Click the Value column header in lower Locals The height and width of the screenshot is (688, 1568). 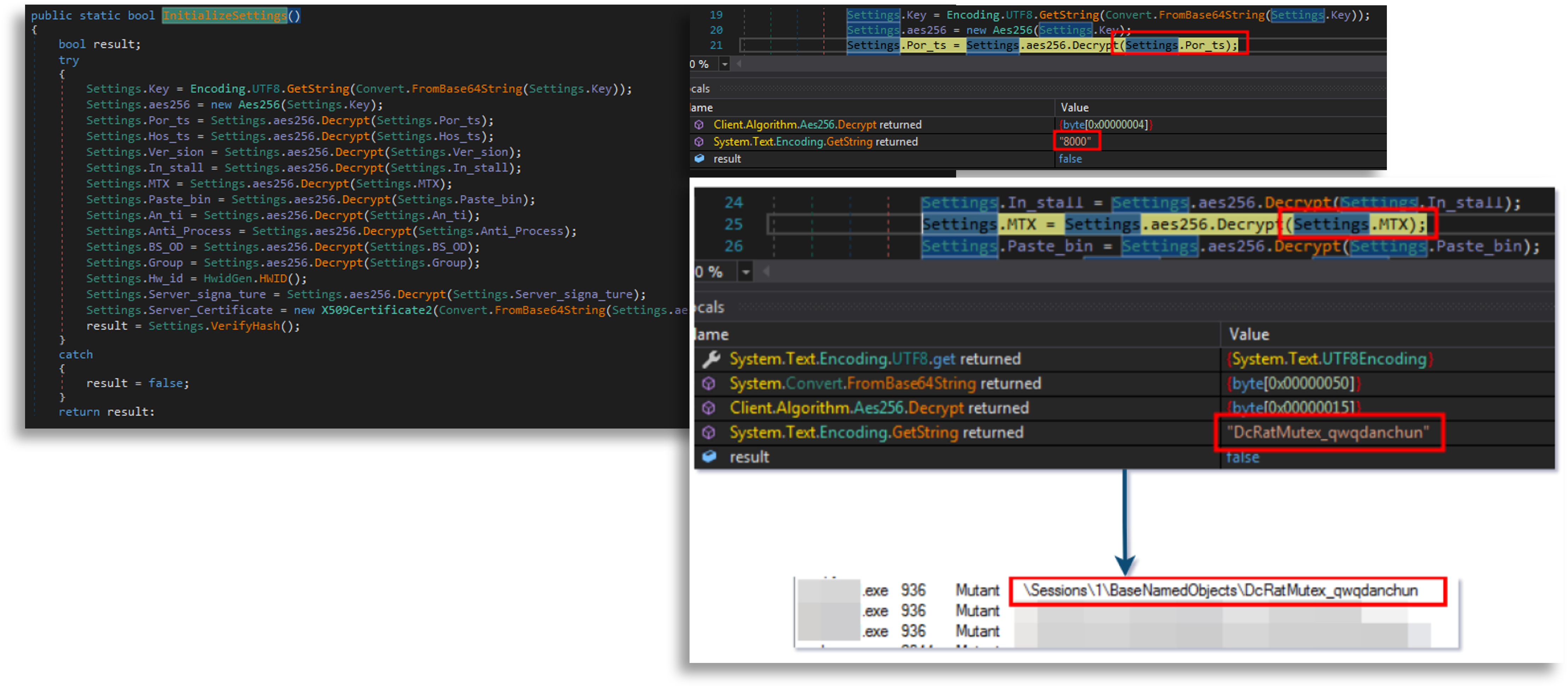tap(1248, 335)
